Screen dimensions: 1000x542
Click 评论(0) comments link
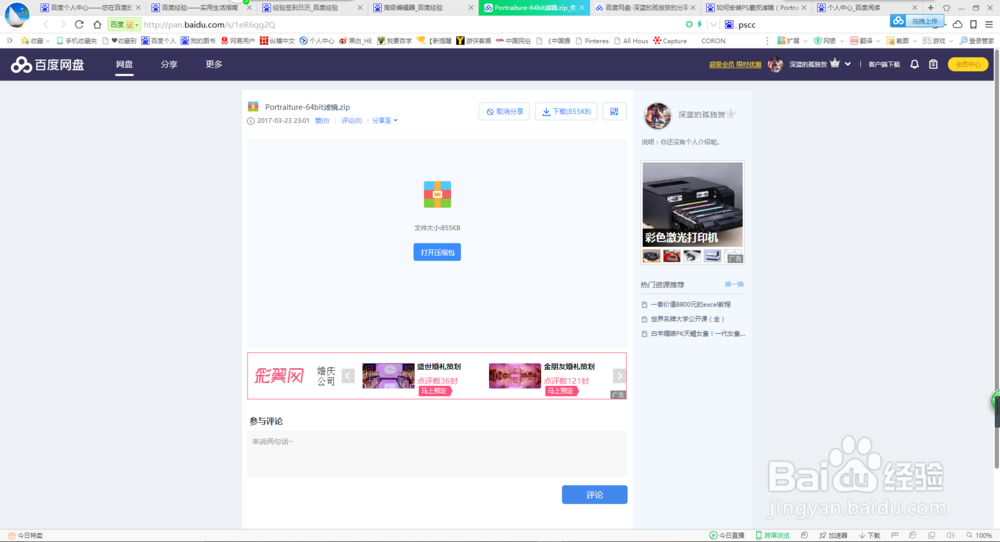click(x=351, y=121)
